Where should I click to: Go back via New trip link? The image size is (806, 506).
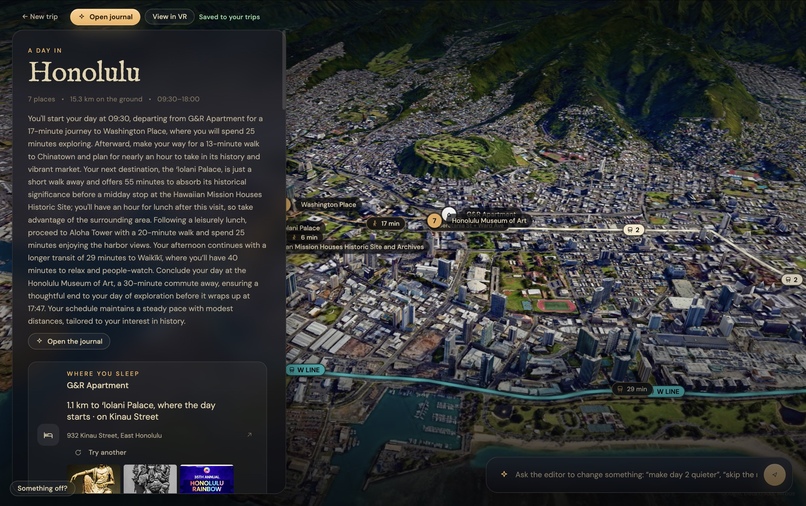click(40, 16)
